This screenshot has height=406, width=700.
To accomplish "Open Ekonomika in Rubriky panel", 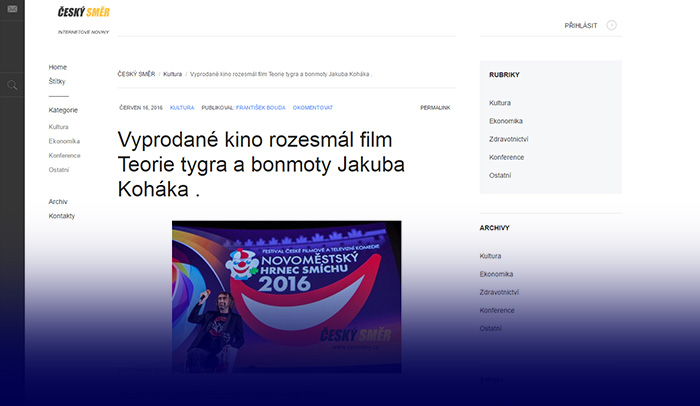I will (x=506, y=121).
